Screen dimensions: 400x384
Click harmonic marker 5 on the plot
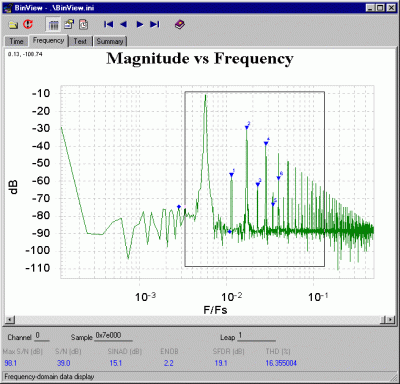click(x=273, y=204)
